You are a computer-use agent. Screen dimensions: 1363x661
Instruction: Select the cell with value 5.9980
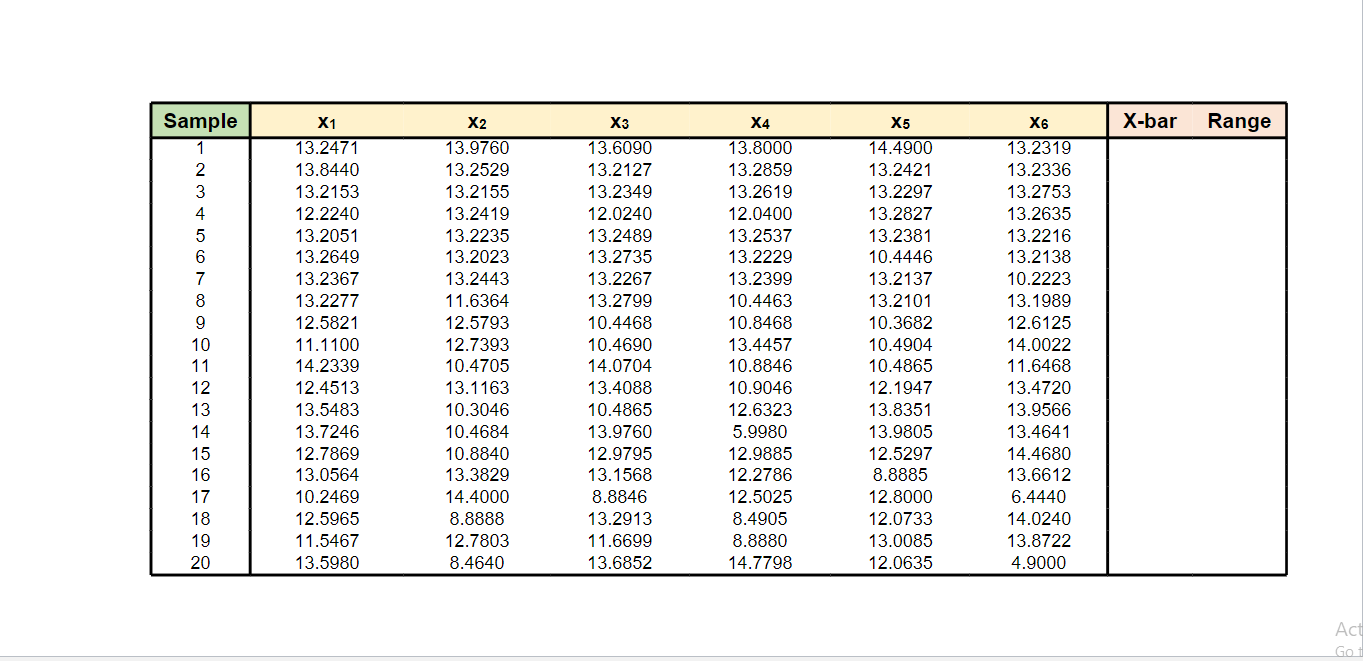click(761, 431)
